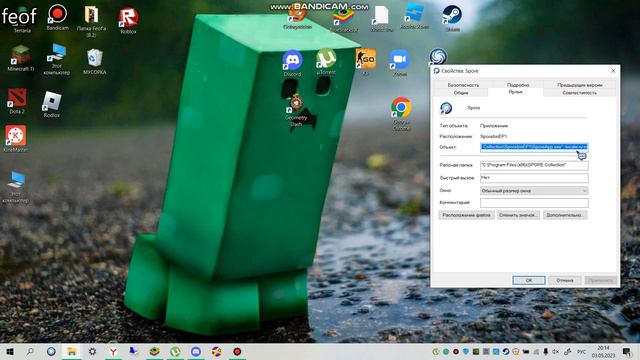Click the Дополнительно button
640x360 pixels.
click(565, 215)
